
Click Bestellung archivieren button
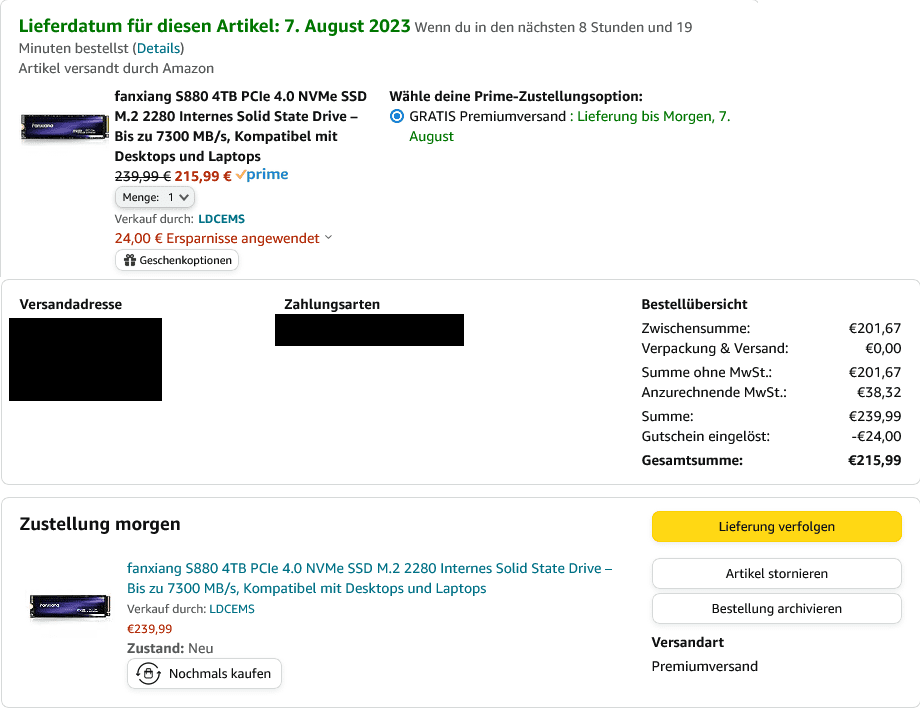point(776,608)
